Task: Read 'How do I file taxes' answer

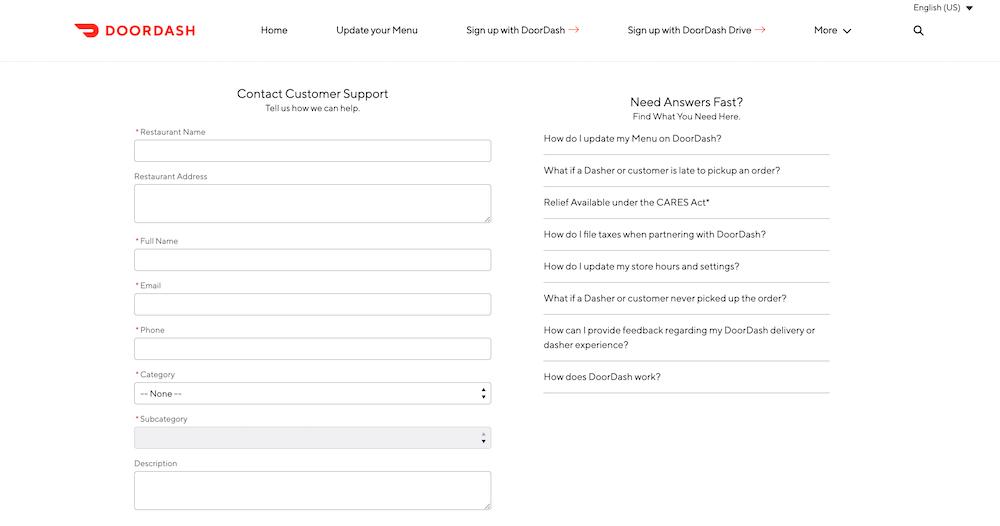Action: (x=654, y=235)
